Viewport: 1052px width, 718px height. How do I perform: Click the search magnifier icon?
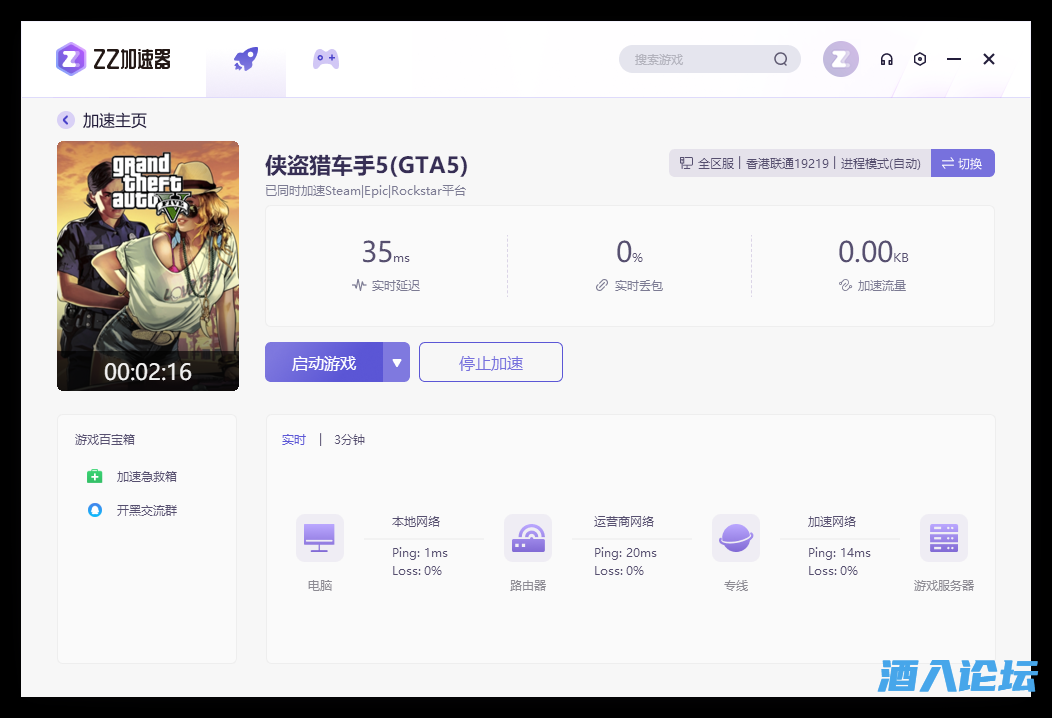pos(780,59)
